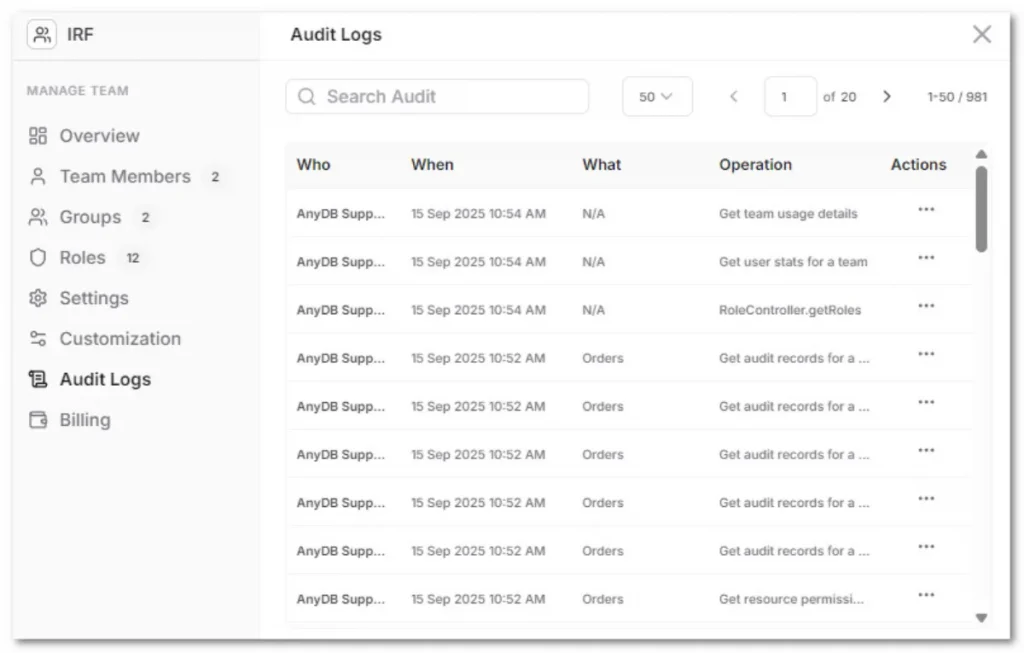1024x653 pixels.
Task: Open the actions menu for the first audit row
Action: click(x=926, y=210)
